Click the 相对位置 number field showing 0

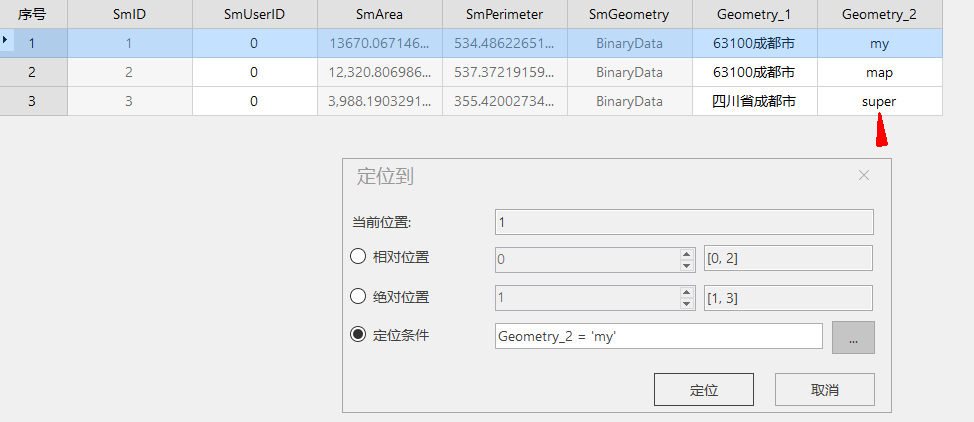pyautogui.click(x=588, y=259)
